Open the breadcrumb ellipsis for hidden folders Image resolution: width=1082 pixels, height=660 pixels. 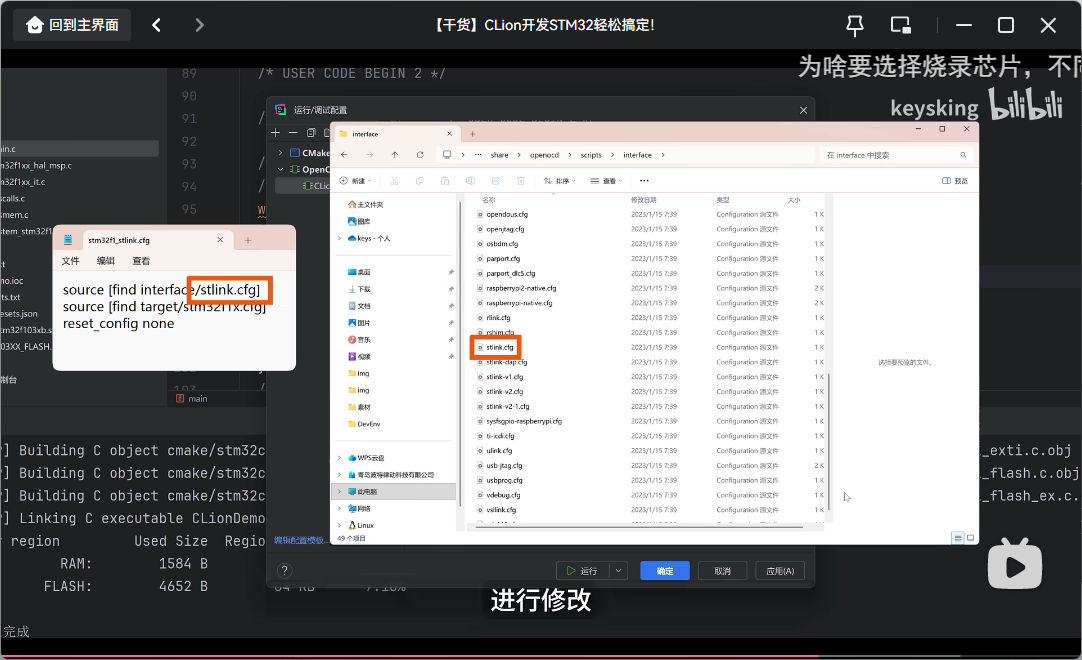click(x=478, y=155)
